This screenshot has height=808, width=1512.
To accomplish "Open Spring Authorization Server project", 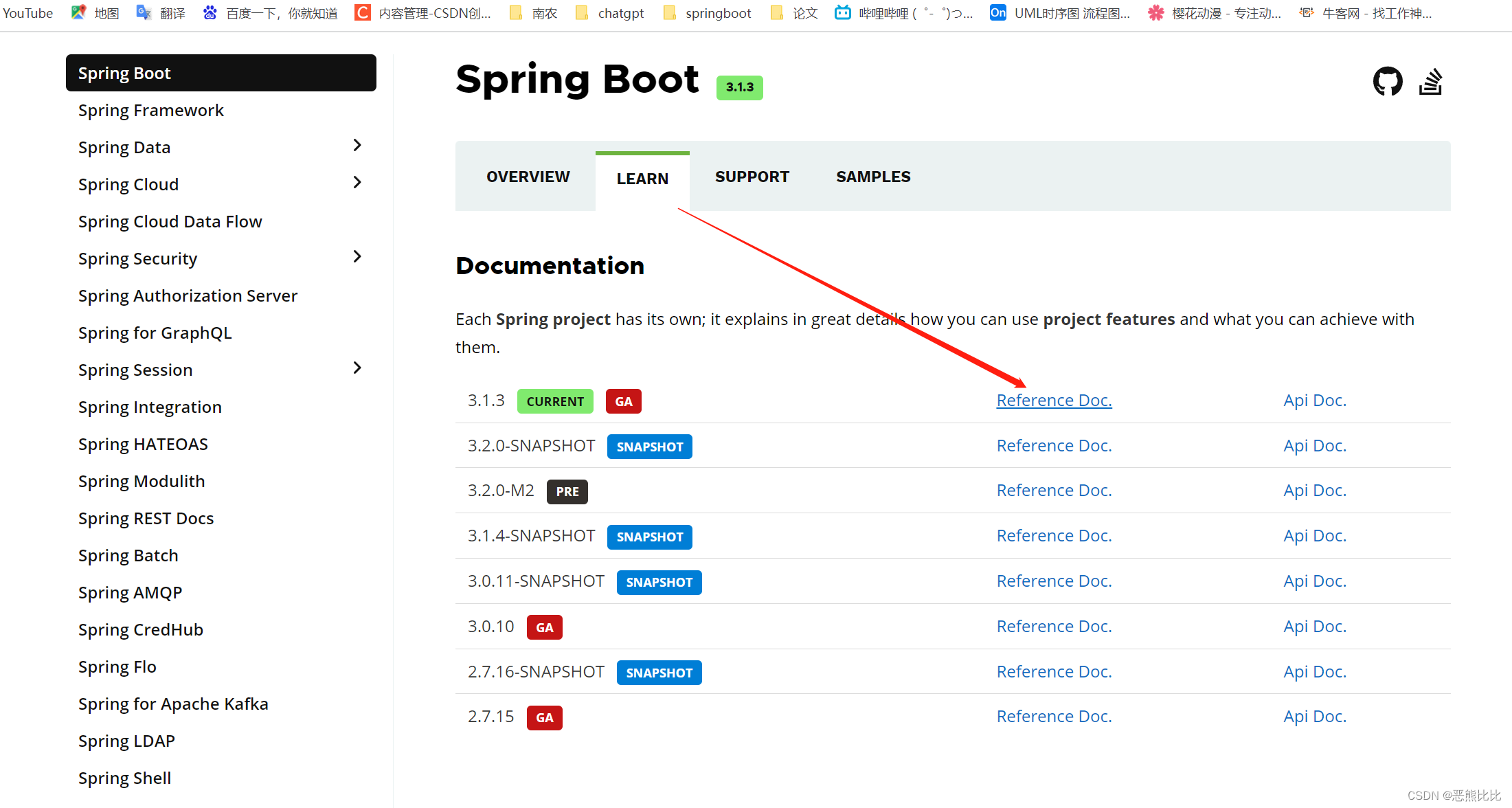I will click(188, 296).
